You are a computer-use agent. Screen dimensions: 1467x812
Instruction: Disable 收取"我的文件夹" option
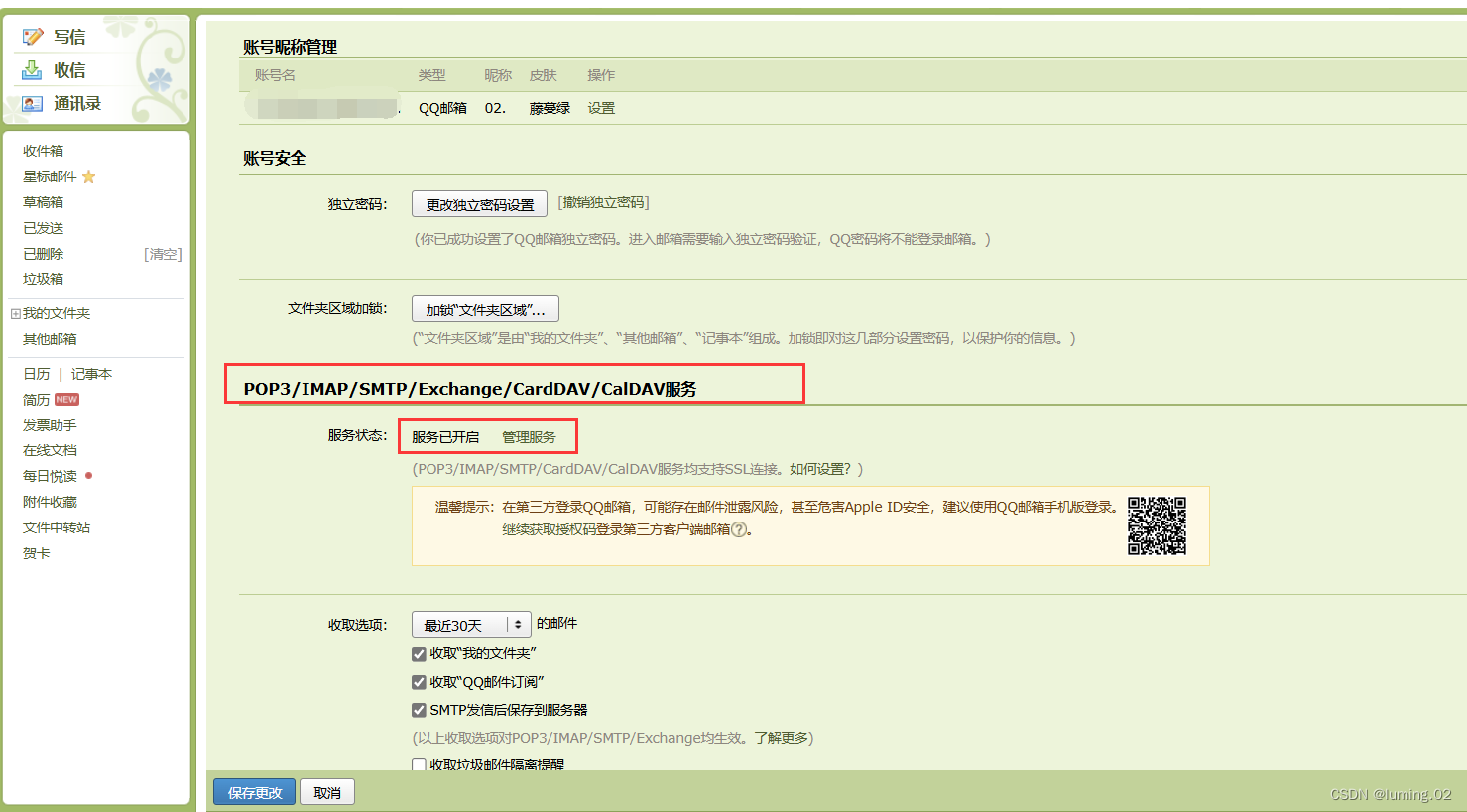(x=419, y=654)
